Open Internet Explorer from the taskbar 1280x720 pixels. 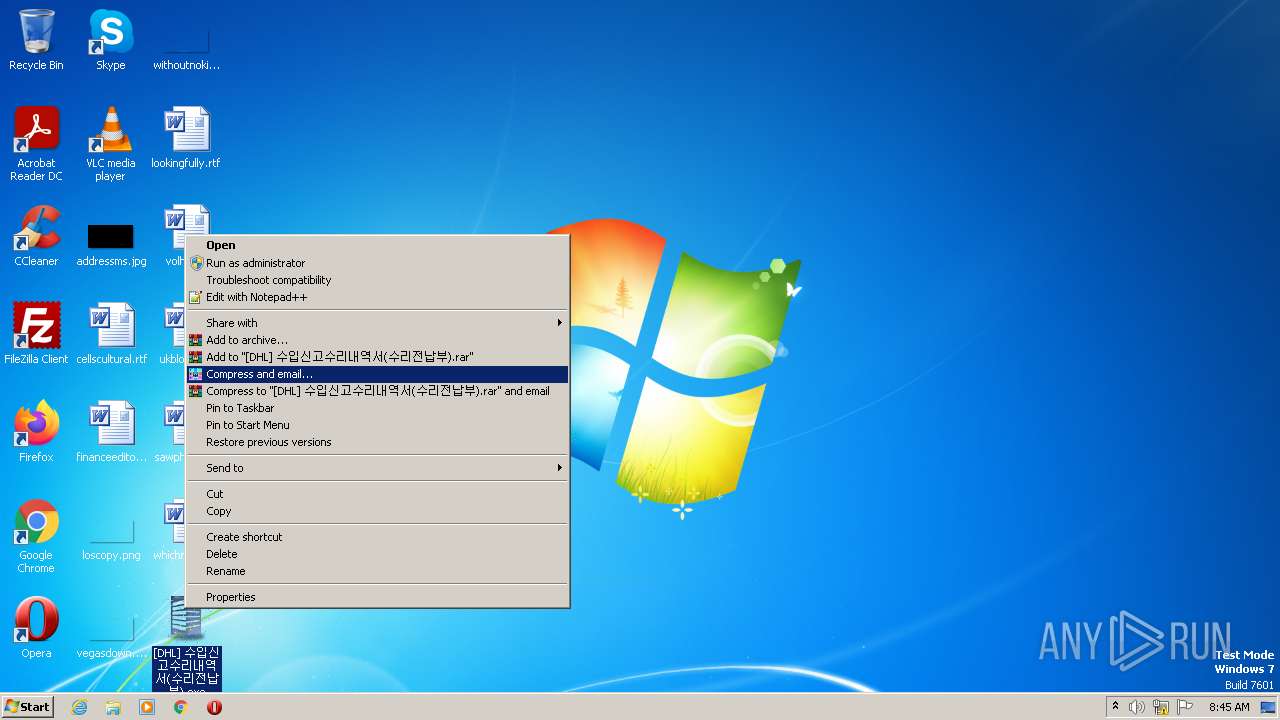[79, 707]
